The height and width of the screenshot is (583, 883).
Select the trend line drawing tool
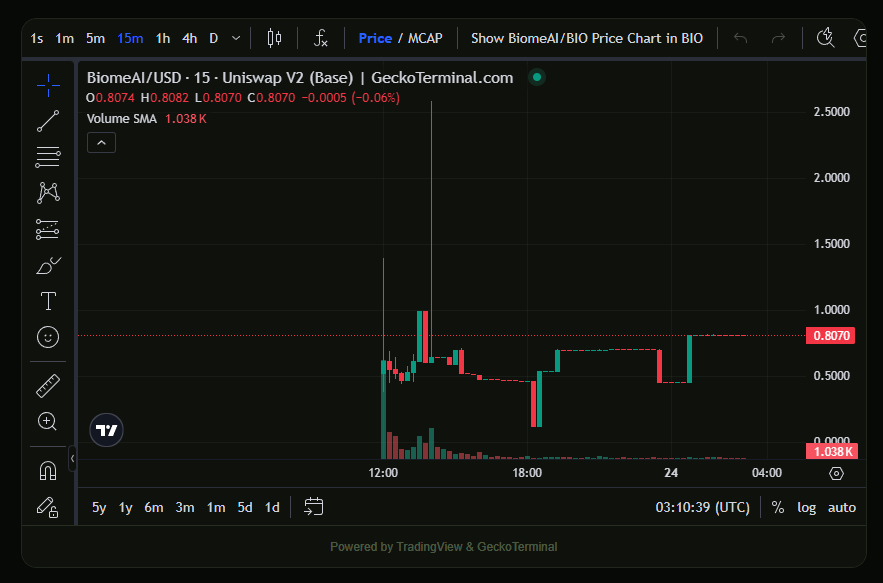coord(48,121)
